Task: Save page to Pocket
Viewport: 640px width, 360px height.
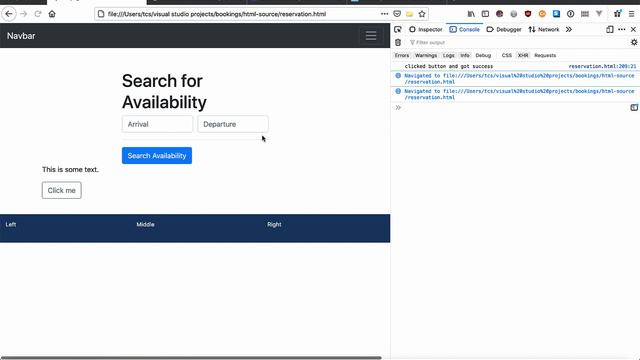Action: point(397,14)
